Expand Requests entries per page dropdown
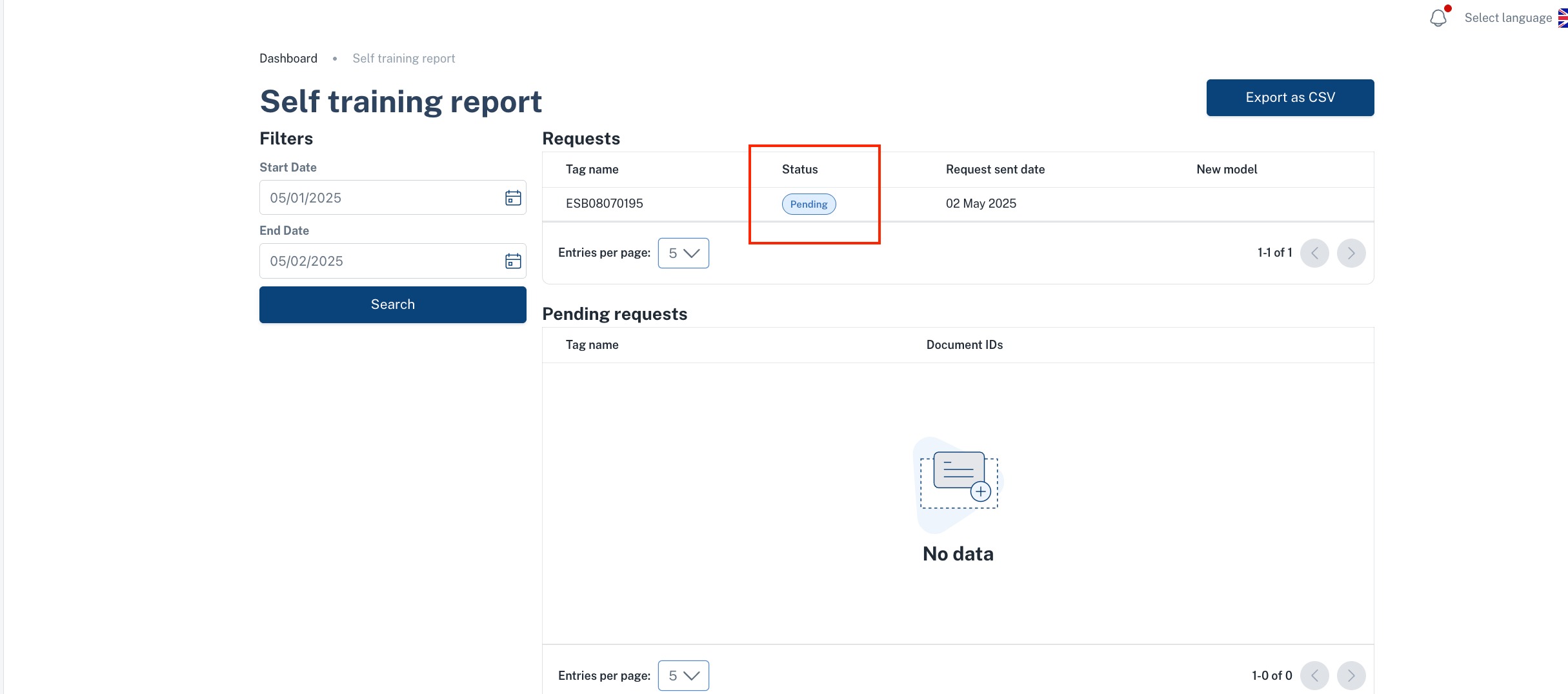1568x694 pixels. [683, 253]
